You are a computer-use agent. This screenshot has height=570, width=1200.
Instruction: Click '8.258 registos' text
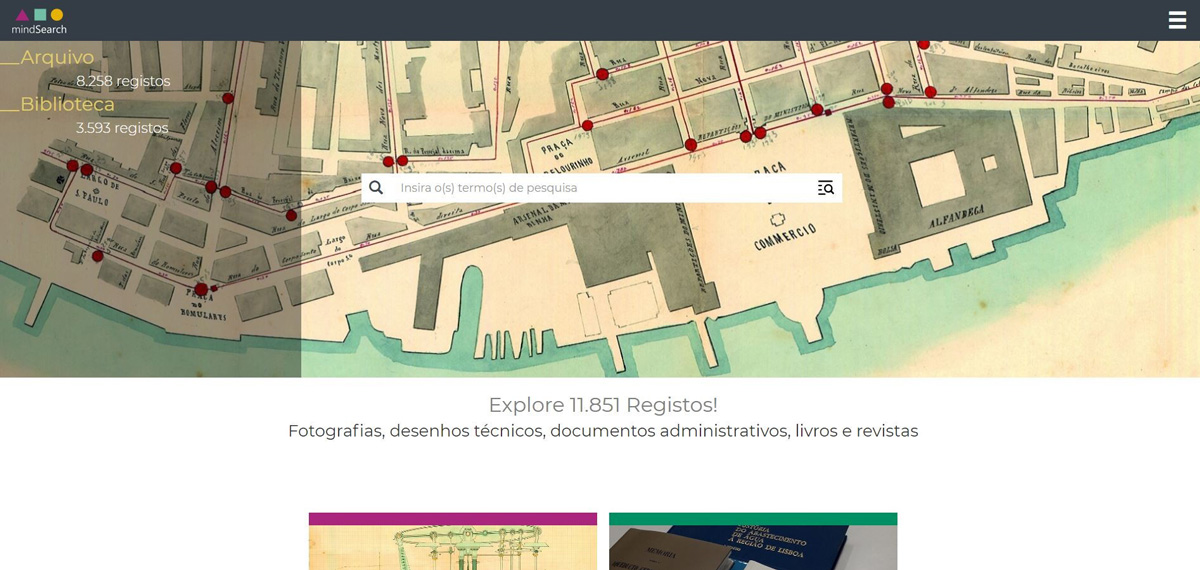[123, 81]
